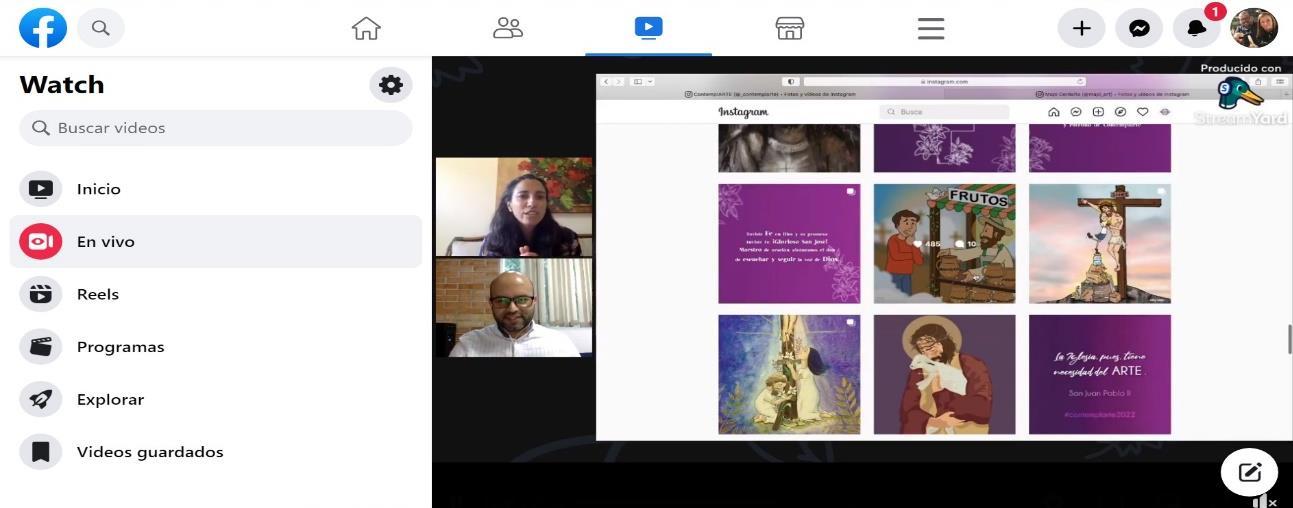The height and width of the screenshot is (508, 1293).
Task: Open Programas in Watch sidebar
Action: pyautogui.click(x=216, y=347)
